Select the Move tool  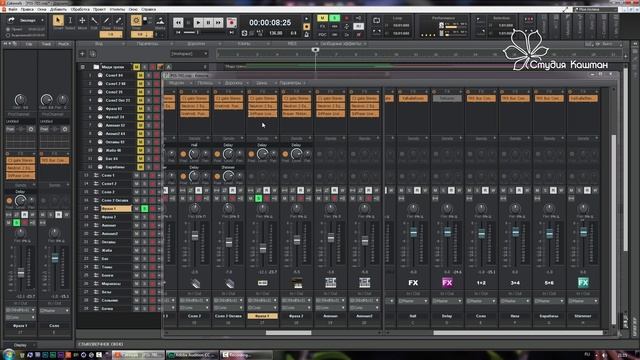pos(82,20)
